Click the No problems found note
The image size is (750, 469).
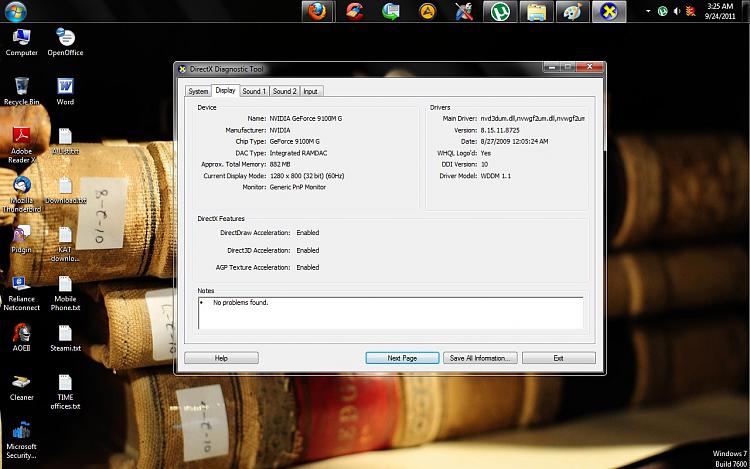coord(241,303)
